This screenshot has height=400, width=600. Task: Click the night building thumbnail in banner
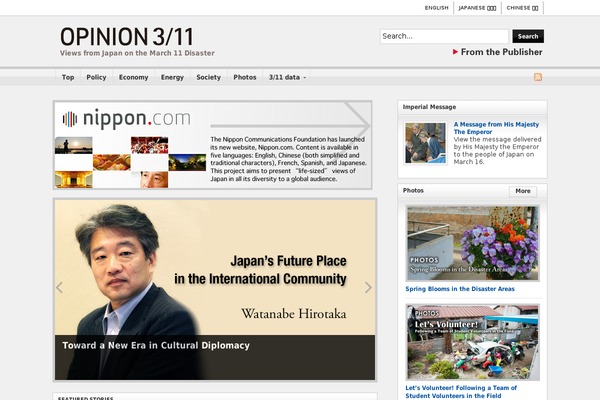tap(187, 162)
